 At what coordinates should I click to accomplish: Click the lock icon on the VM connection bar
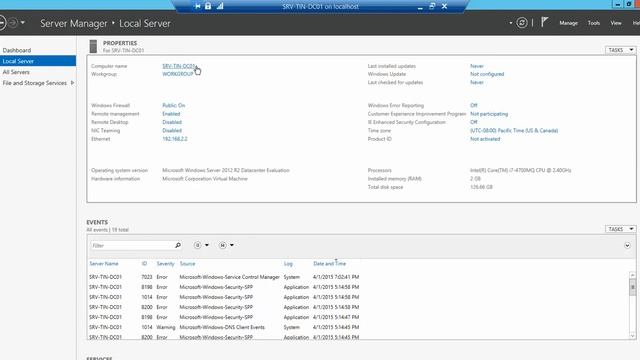[208, 6]
